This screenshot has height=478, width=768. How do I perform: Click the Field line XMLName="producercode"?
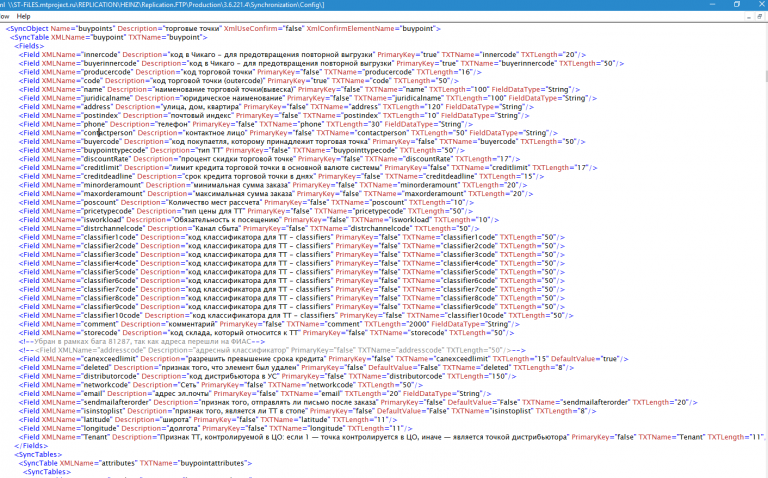coord(250,72)
